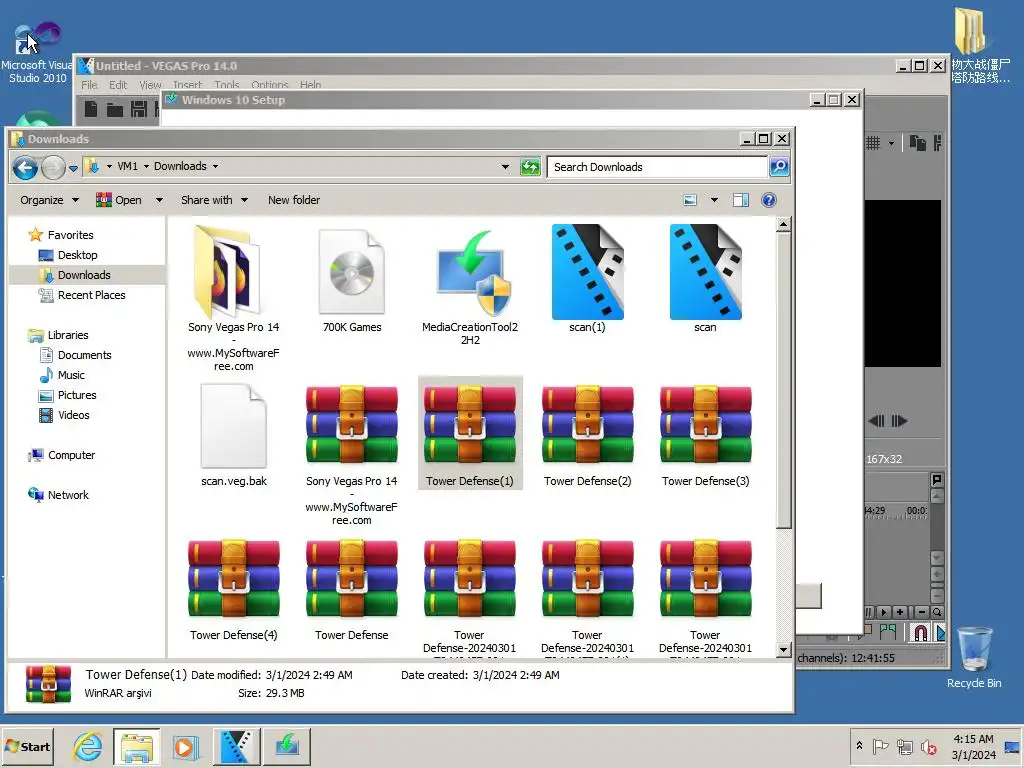Go to Desktop in navigation pane
Screen dimensions: 1024x768
tap(77, 255)
